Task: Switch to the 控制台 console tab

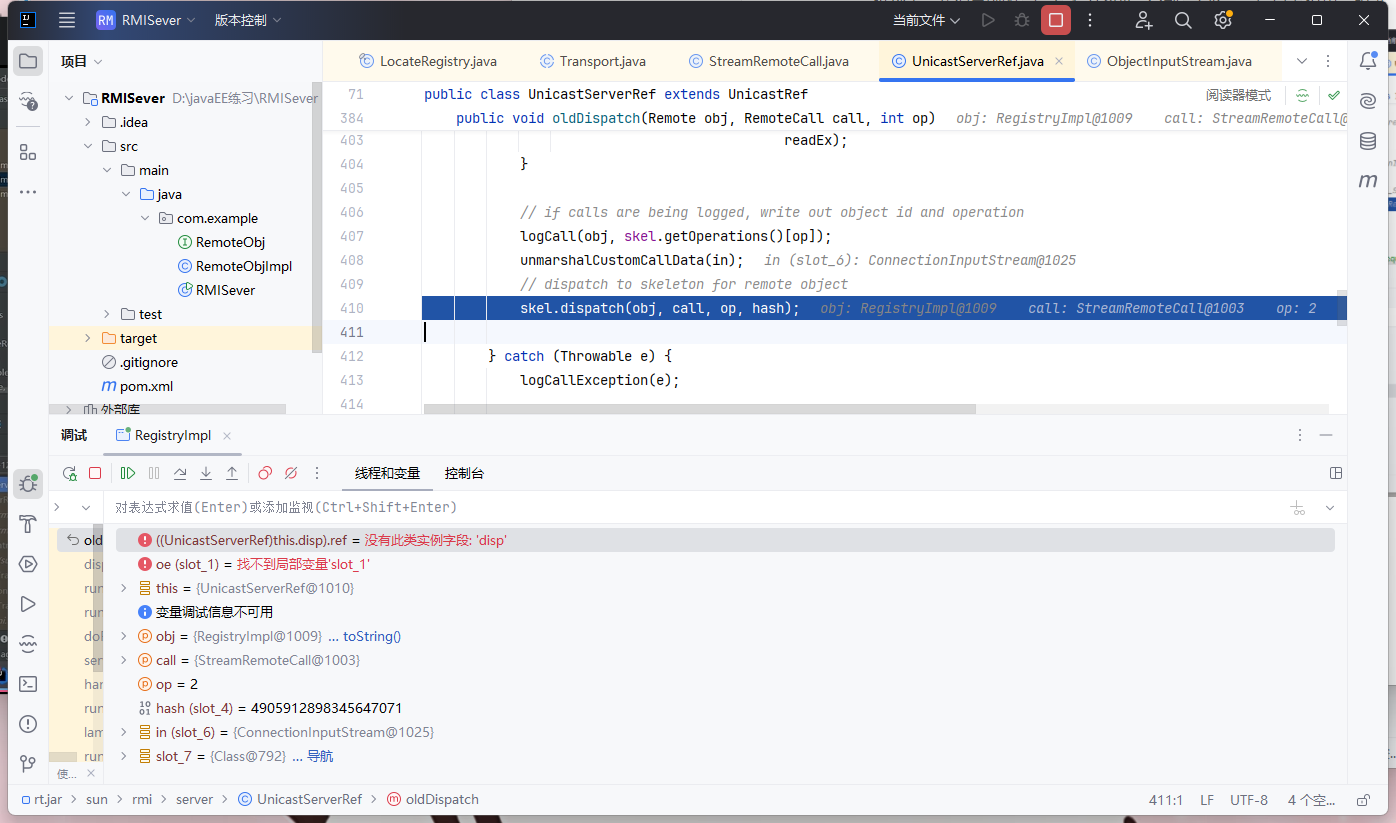Action: point(464,473)
